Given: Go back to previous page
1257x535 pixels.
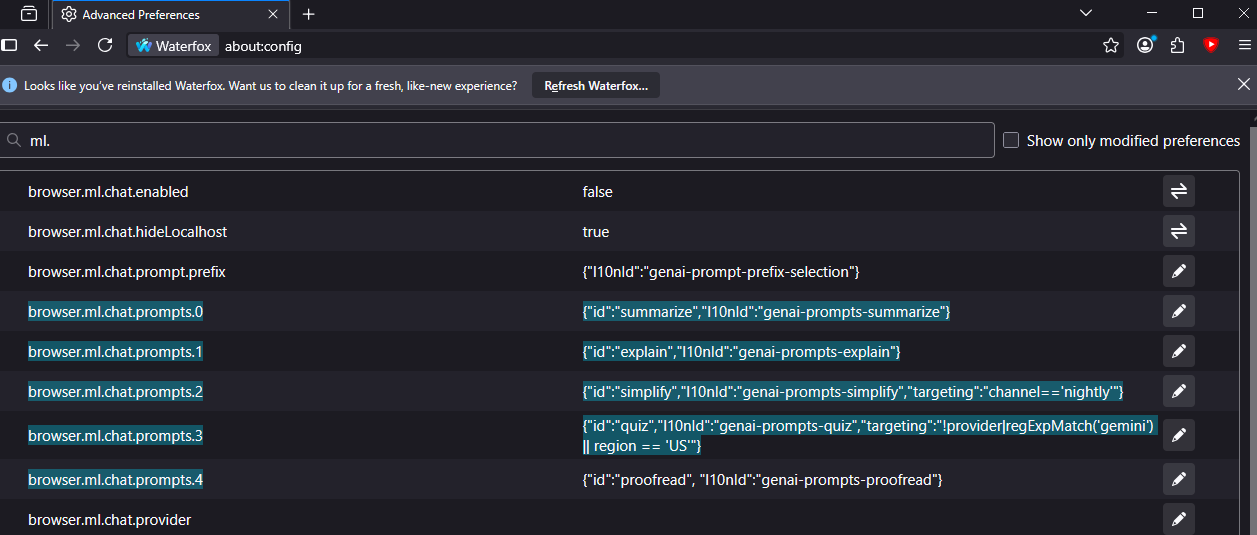Looking at the screenshot, I should point(41,45).
